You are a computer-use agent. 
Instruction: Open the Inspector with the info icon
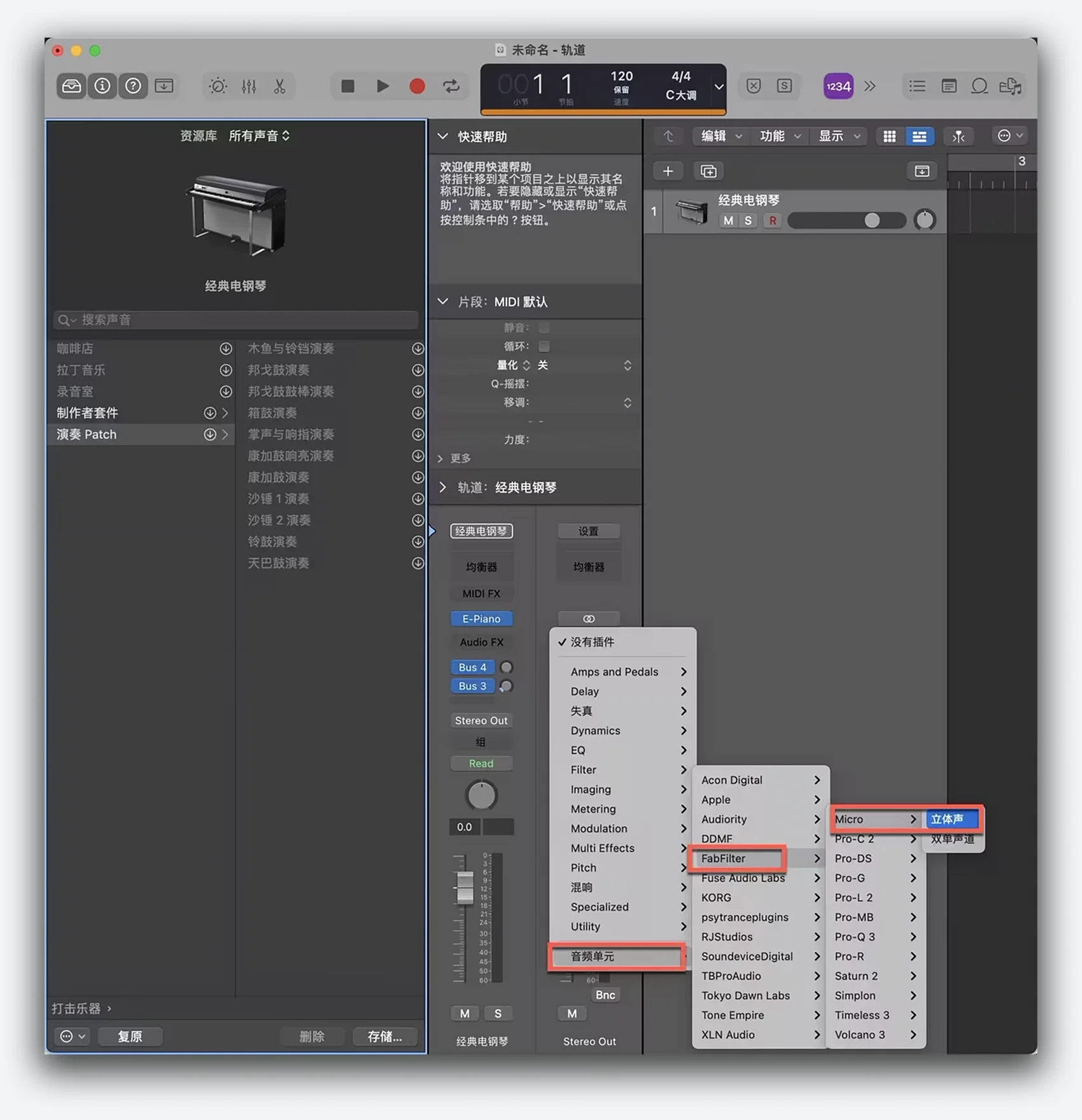tap(102, 86)
